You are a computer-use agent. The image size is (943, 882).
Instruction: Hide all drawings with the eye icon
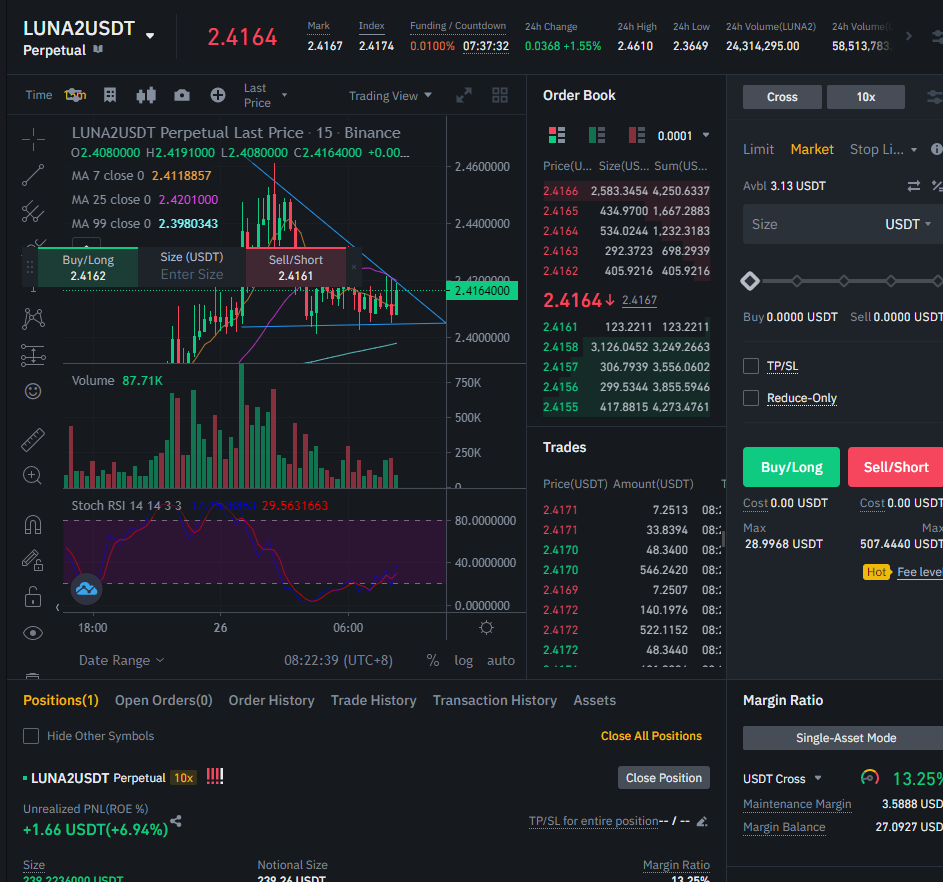pos(33,633)
